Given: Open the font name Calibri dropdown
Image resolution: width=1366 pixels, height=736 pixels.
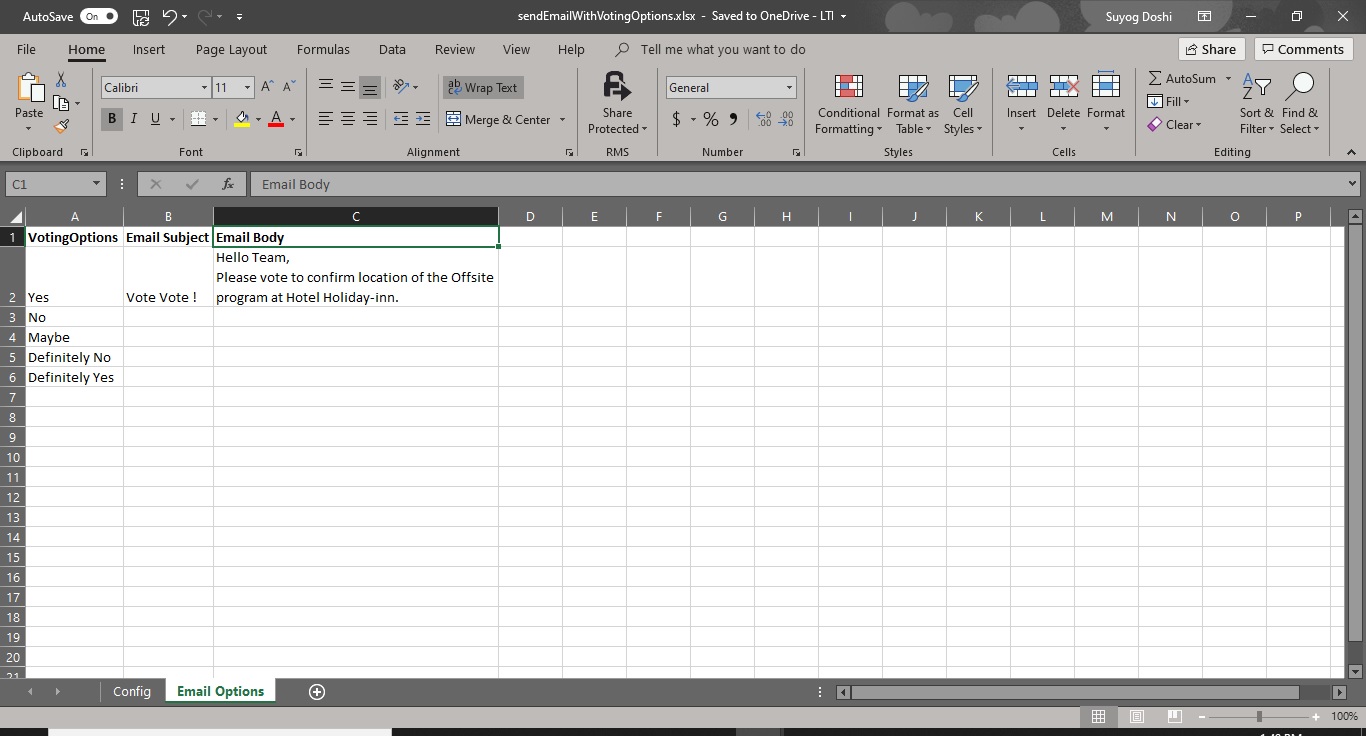Looking at the screenshot, I should pos(204,88).
